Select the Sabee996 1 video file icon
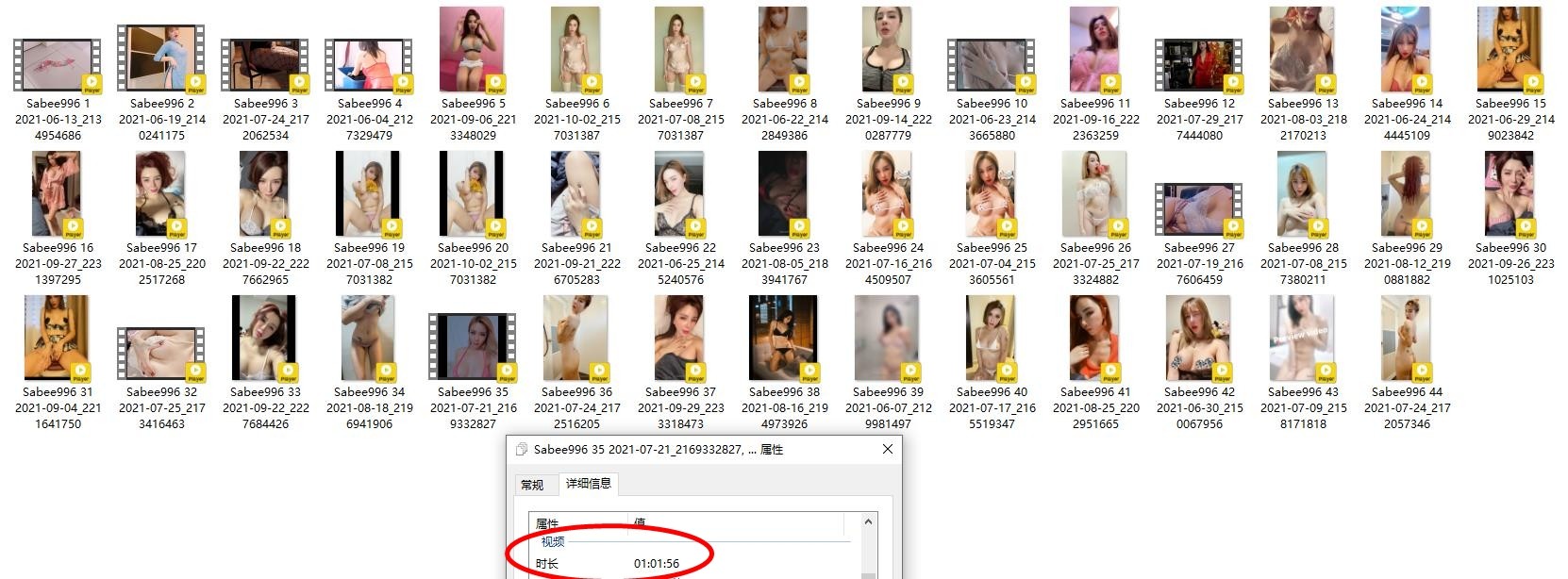The height and width of the screenshot is (579, 1568). click(x=58, y=66)
